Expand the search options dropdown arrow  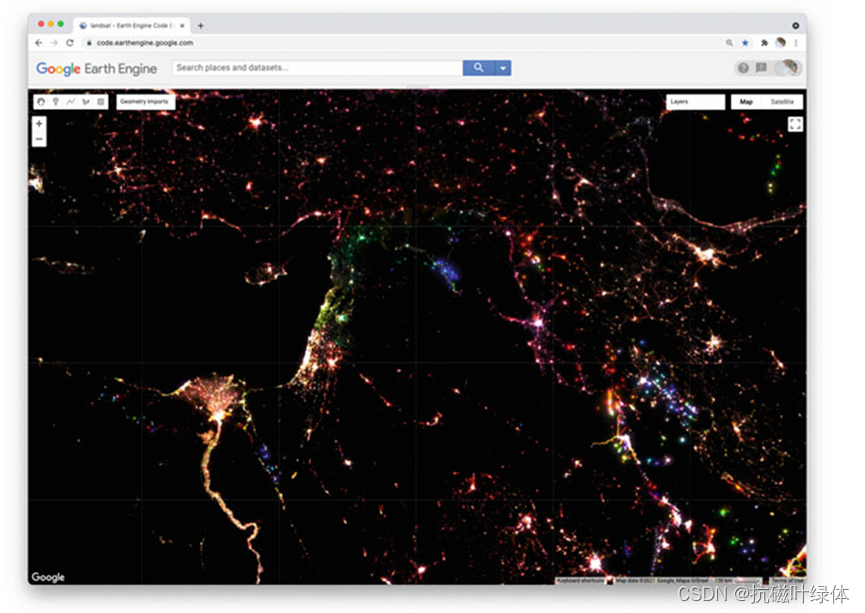pos(503,68)
